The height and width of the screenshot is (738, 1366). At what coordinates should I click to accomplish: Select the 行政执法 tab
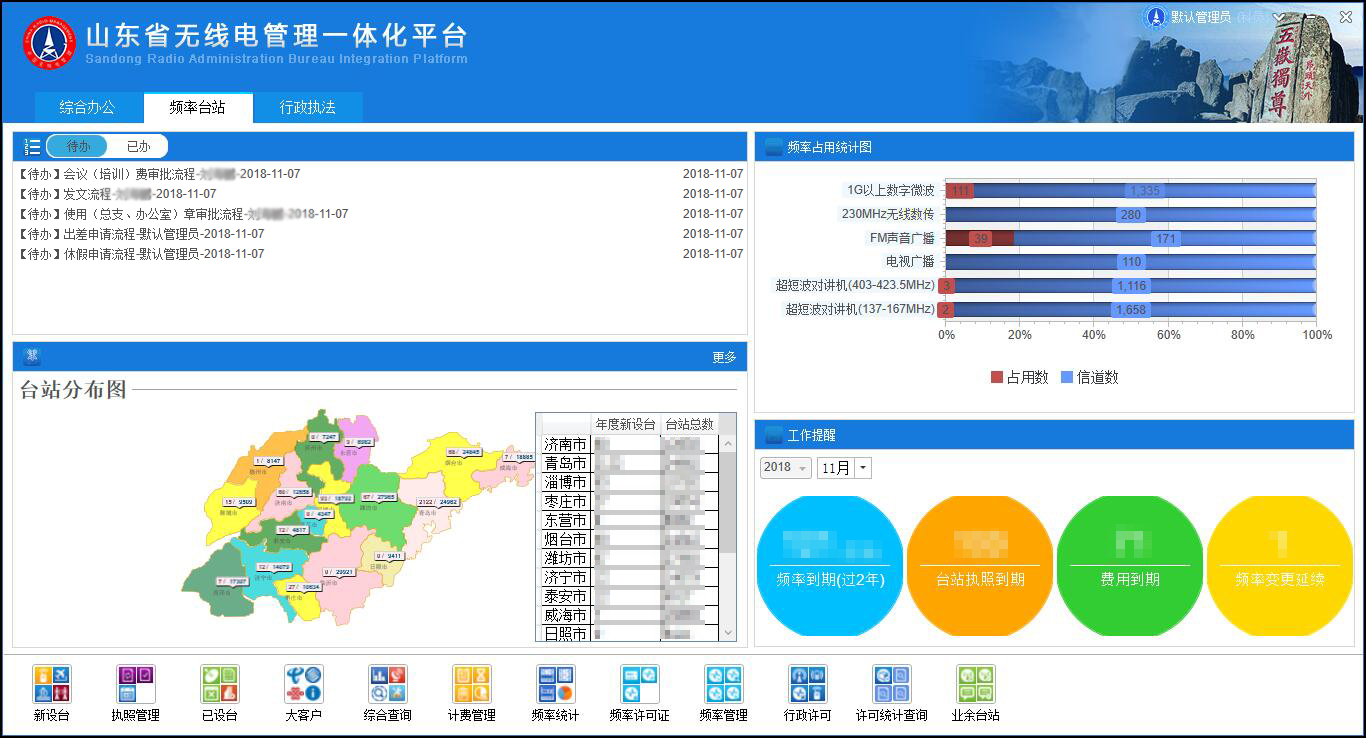click(x=307, y=108)
